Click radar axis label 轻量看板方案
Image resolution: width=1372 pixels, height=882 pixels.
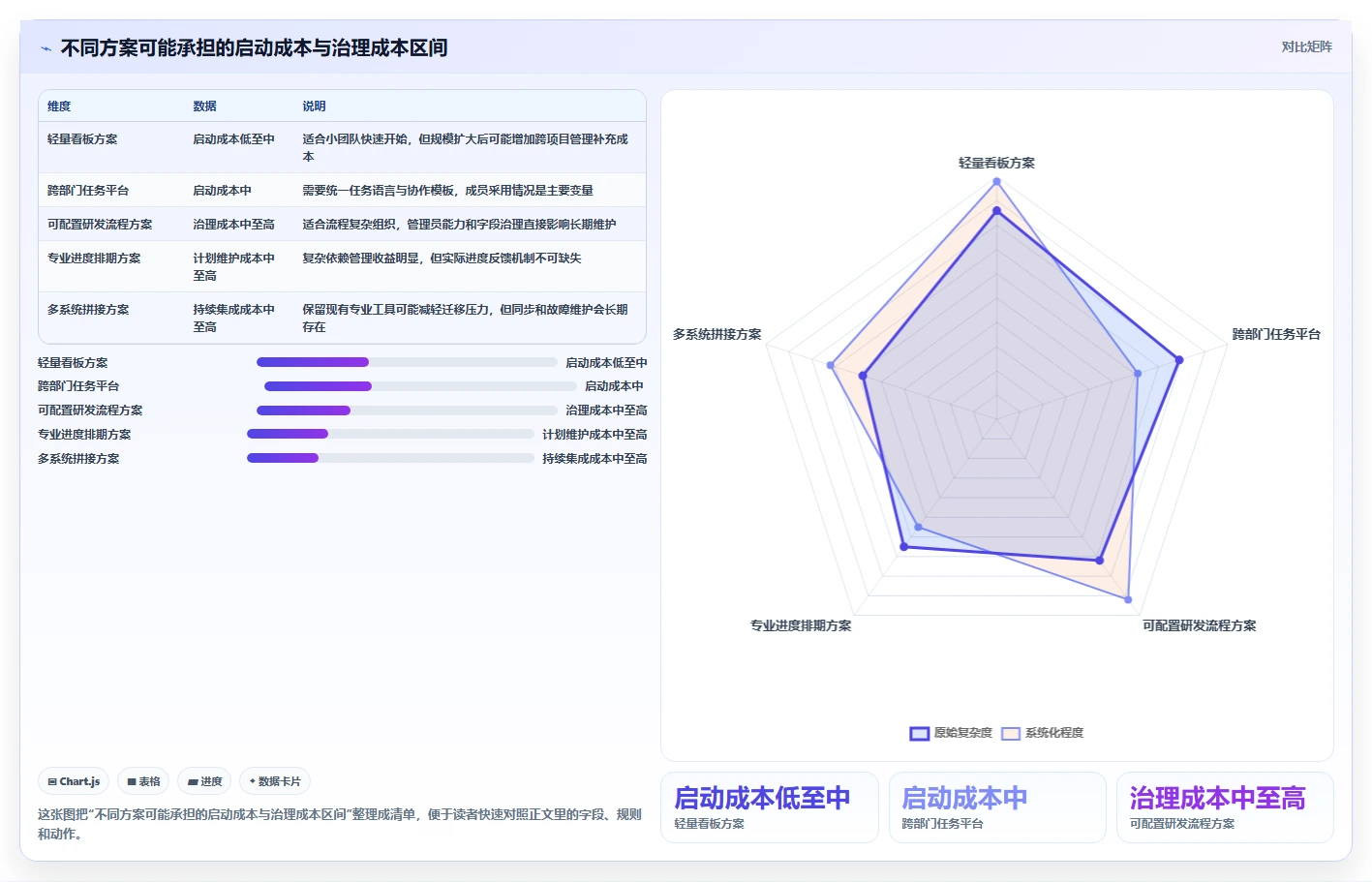pyautogui.click(x=996, y=163)
